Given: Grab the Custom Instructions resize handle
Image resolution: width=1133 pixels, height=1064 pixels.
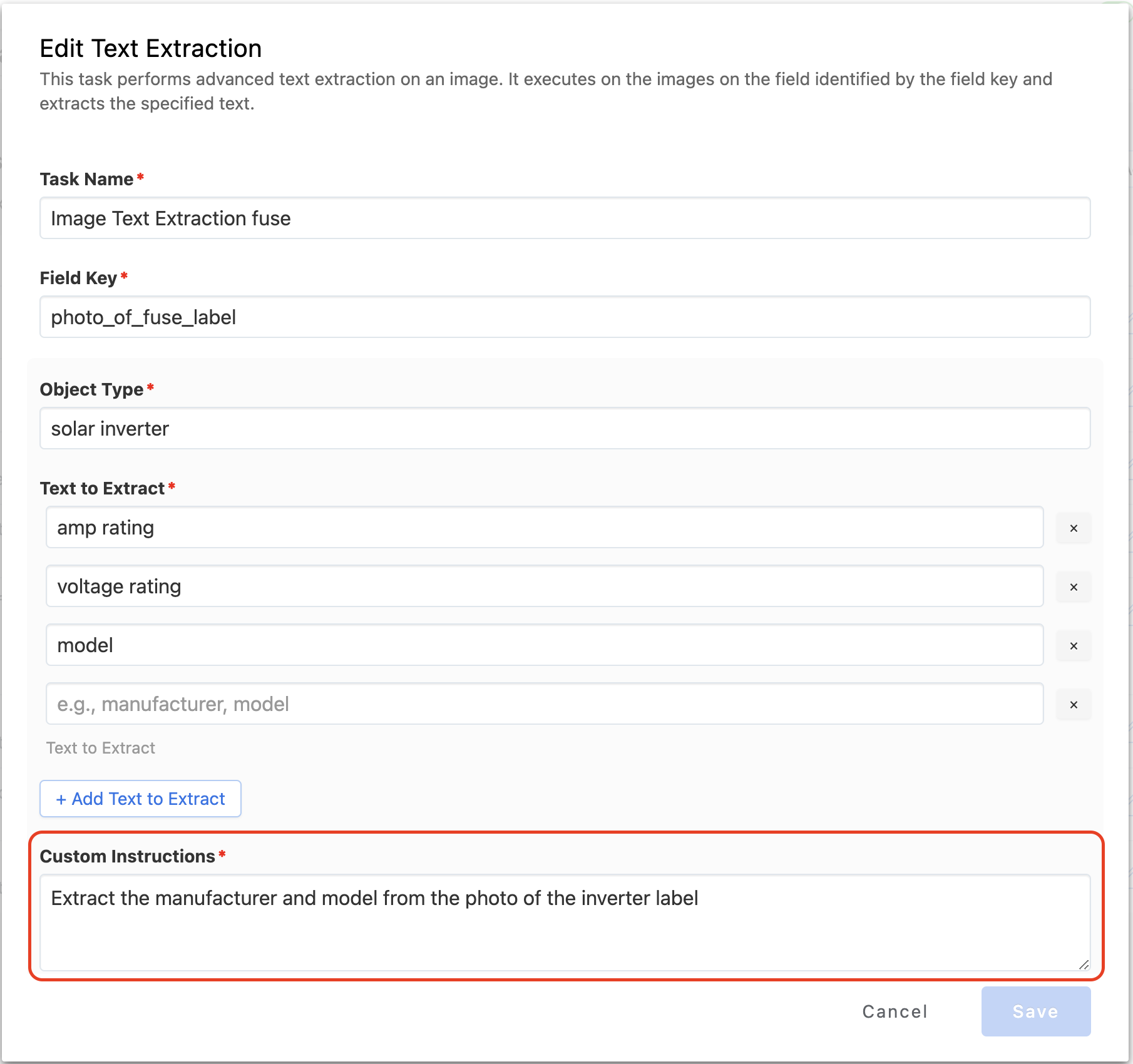Looking at the screenshot, I should pyautogui.click(x=1084, y=964).
